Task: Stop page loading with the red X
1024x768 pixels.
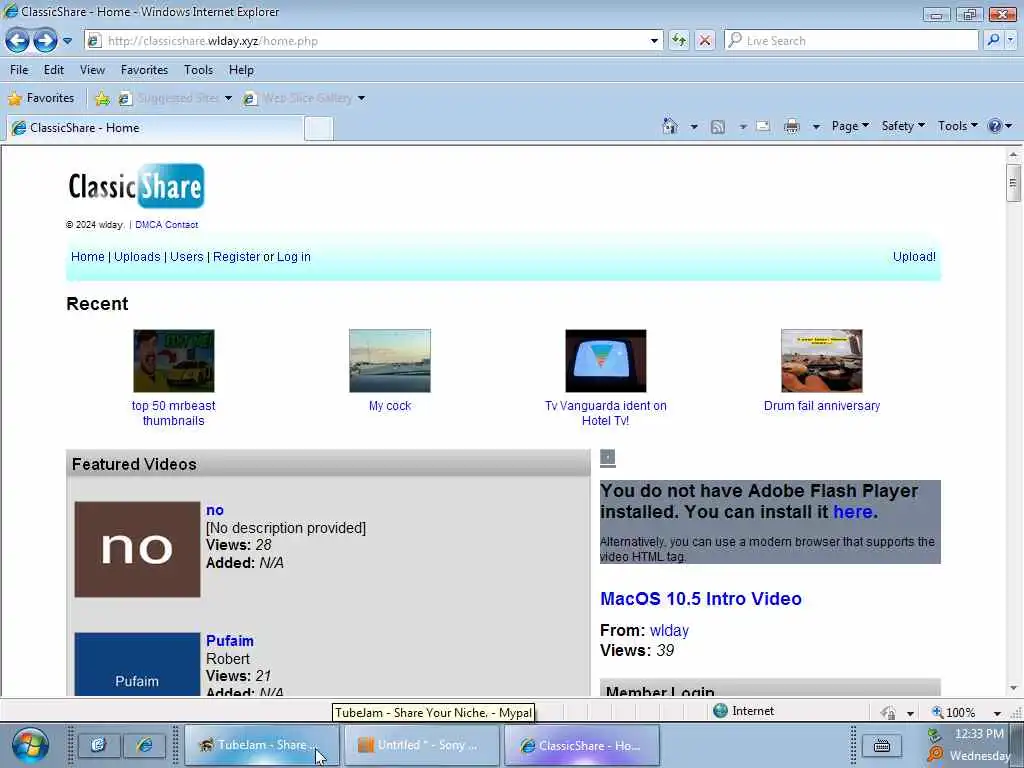Action: click(x=705, y=40)
